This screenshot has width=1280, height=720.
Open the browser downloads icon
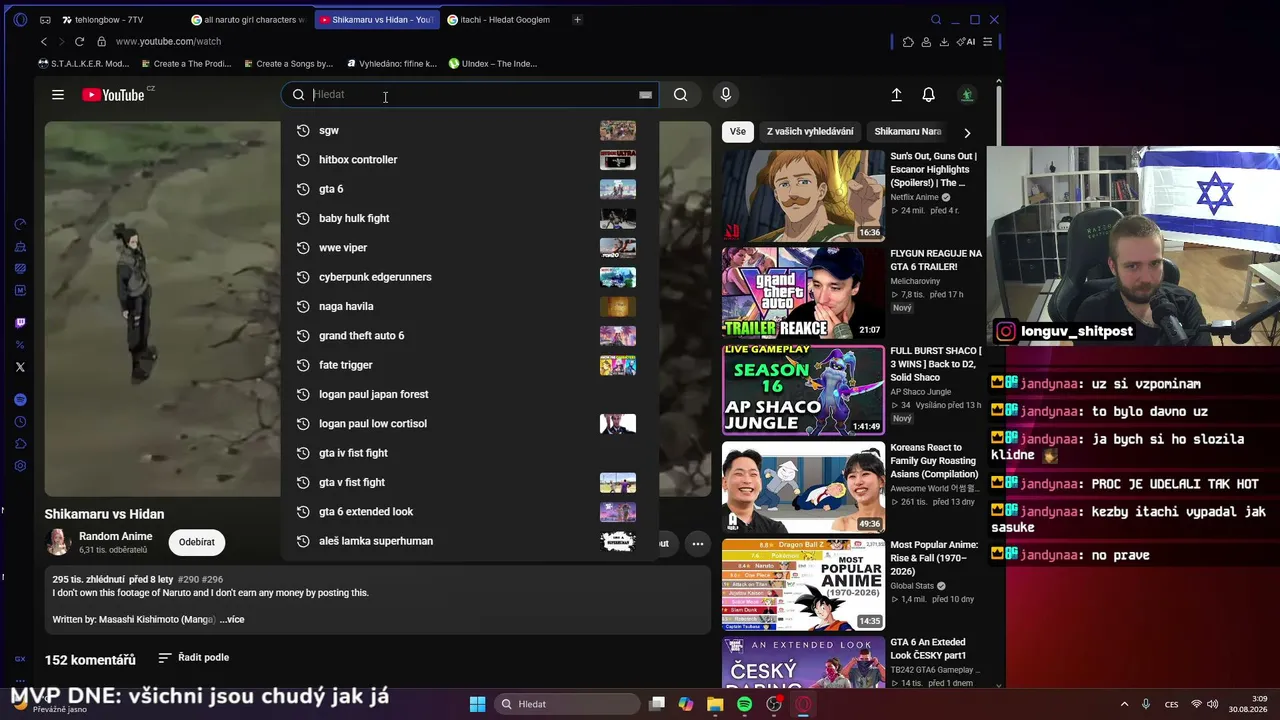point(944,42)
